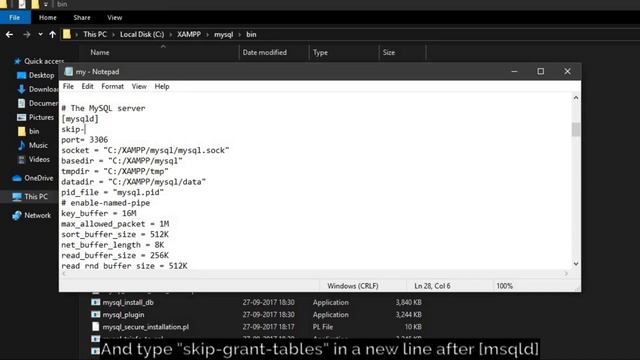Place cursor on "port= 3306" line
This screenshot has width=640, height=360.
coord(84,140)
